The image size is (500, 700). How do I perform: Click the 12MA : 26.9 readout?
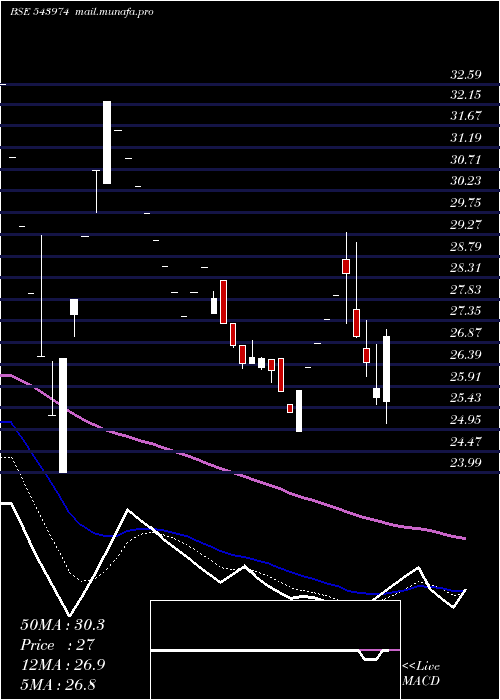click(x=62, y=665)
